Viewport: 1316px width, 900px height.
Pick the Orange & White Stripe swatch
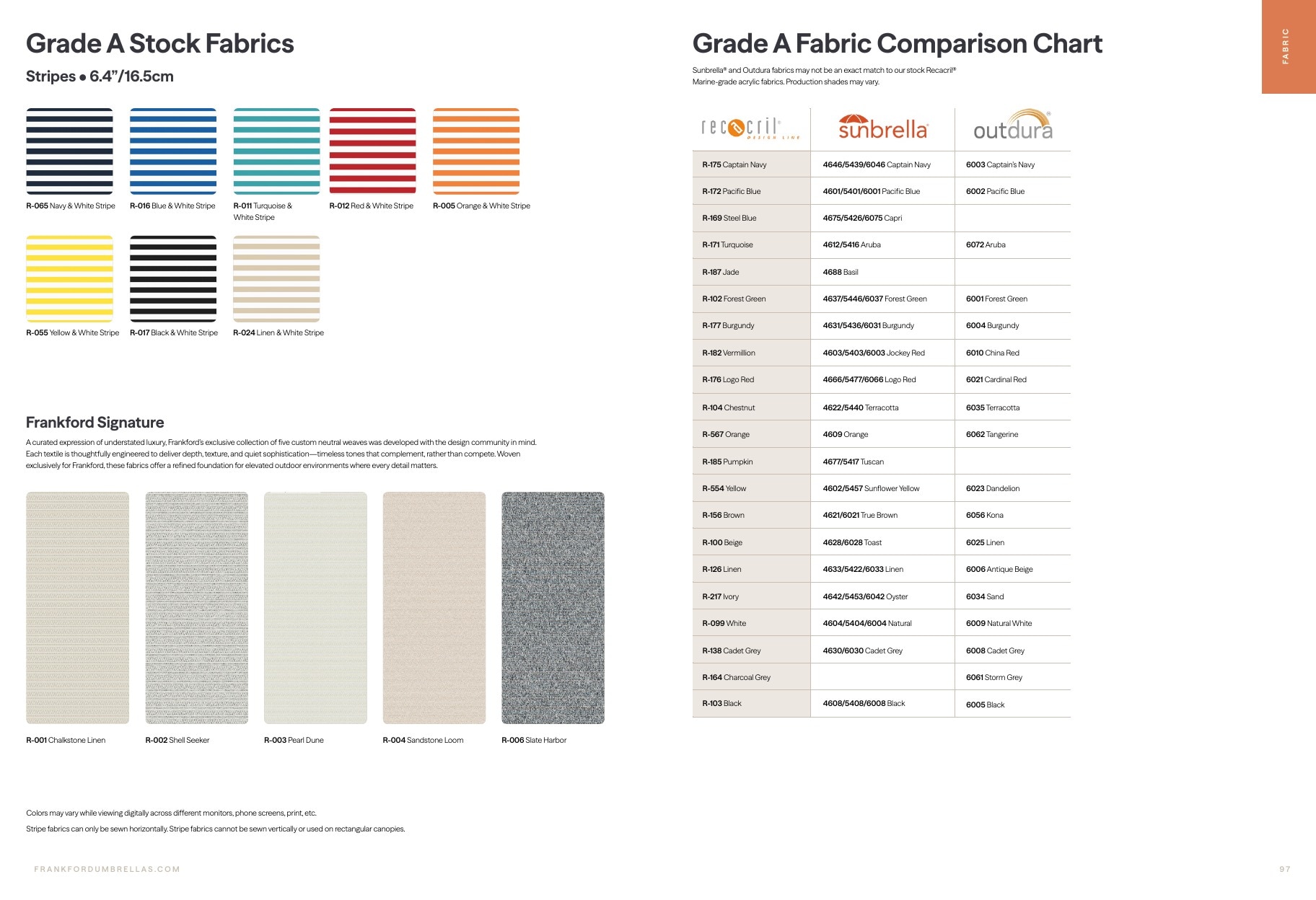pyautogui.click(x=476, y=151)
